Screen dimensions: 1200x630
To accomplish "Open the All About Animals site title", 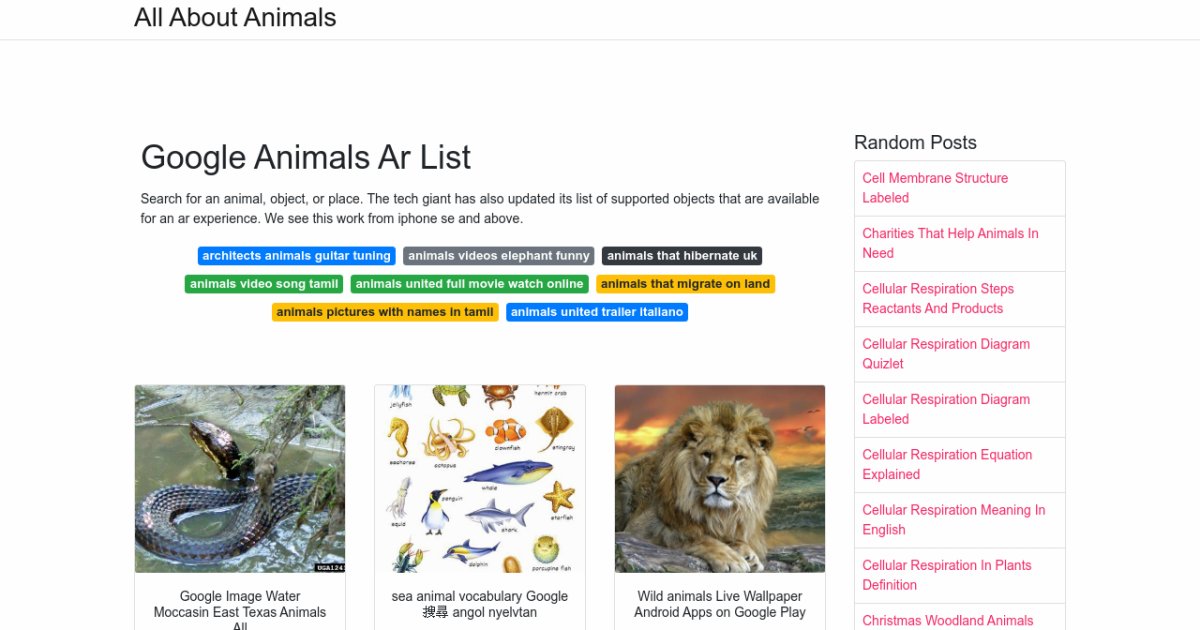I will (235, 18).
